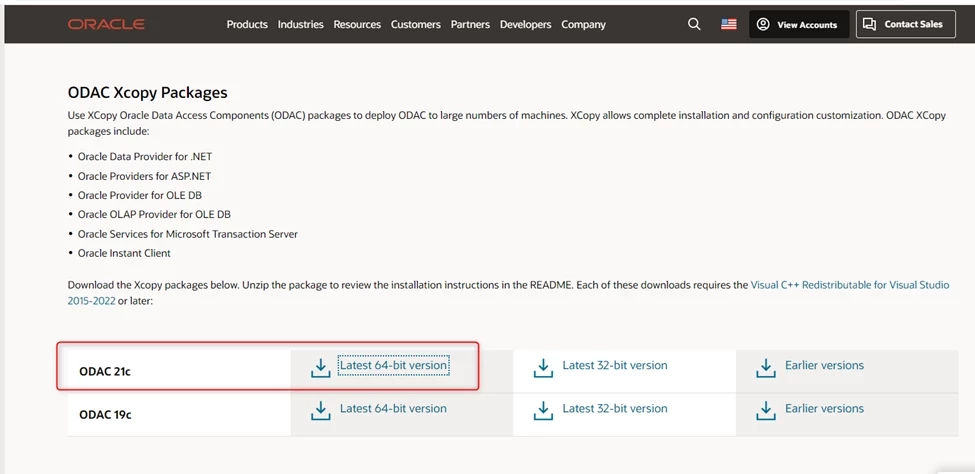Click the US flag country selector
Image resolution: width=975 pixels, height=474 pixels.
[728, 24]
